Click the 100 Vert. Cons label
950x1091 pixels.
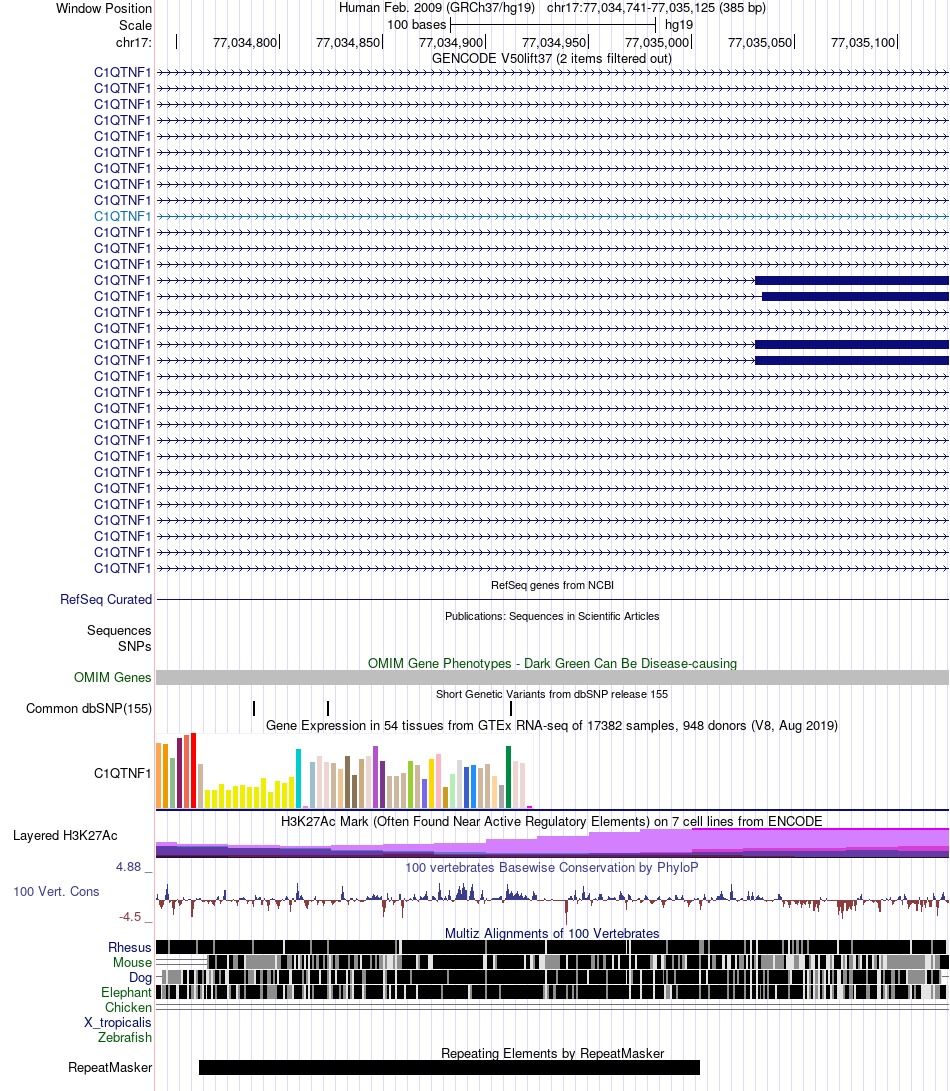click(56, 891)
